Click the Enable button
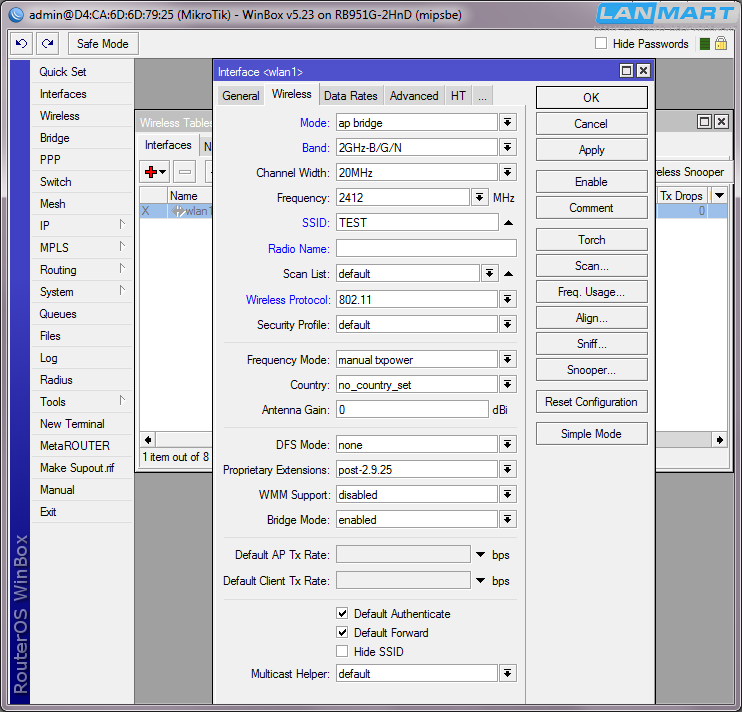742x712 pixels. [592, 182]
